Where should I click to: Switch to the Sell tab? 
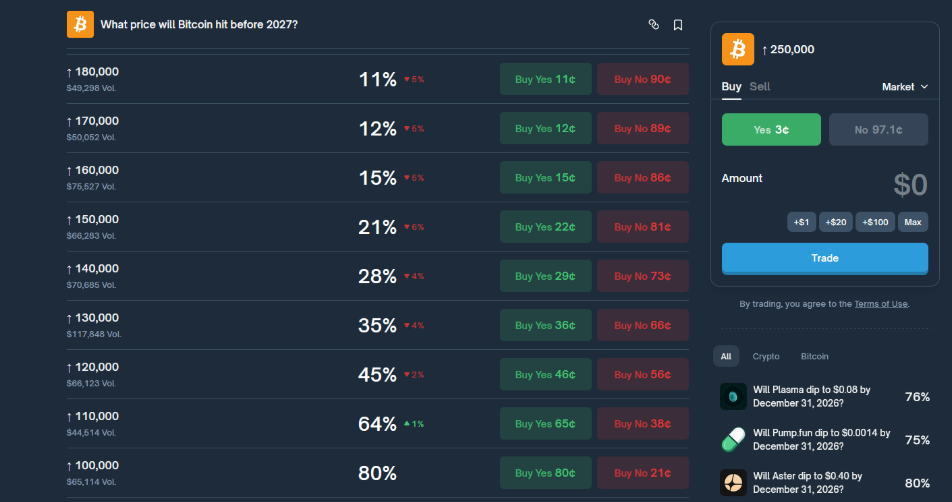point(760,87)
